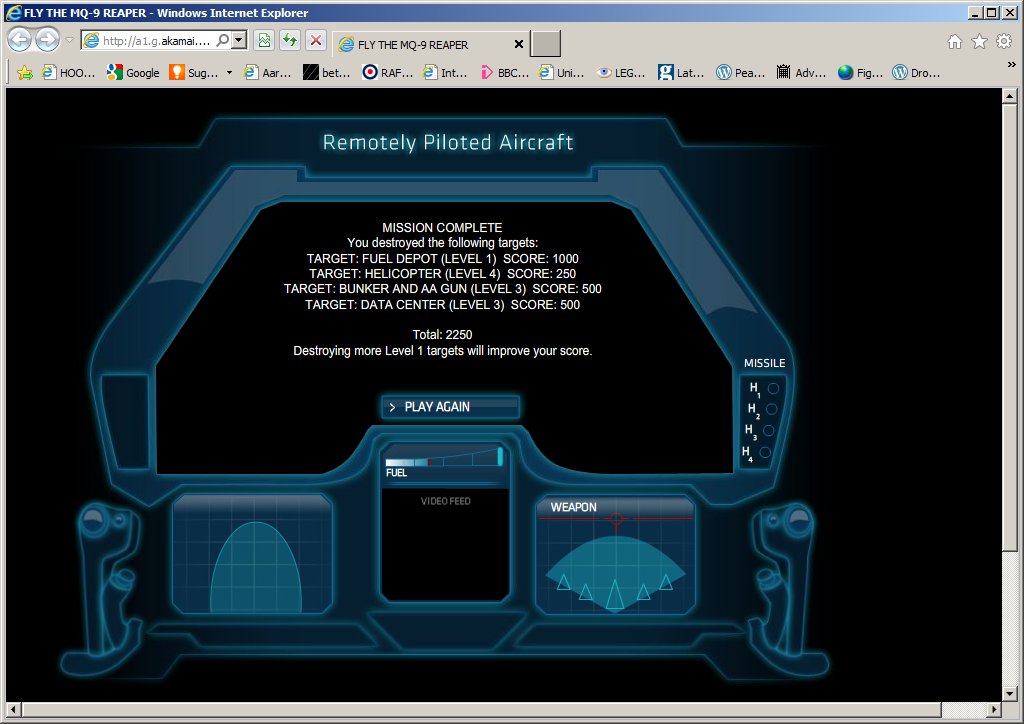The image size is (1024, 724).
Task: Select the H1 missile indicator circle
Action: pos(773,388)
